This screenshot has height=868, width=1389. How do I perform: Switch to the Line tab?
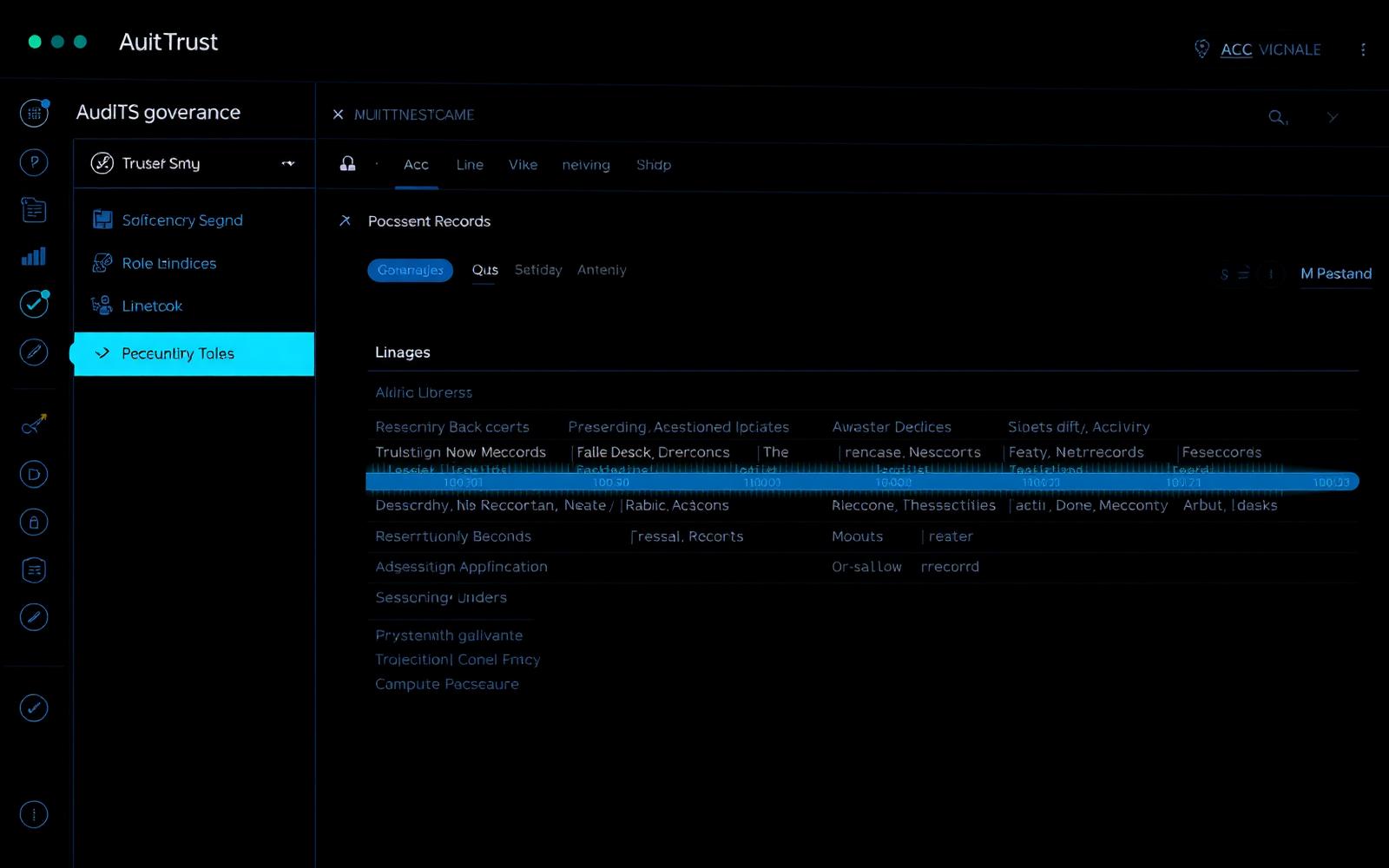[470, 165]
